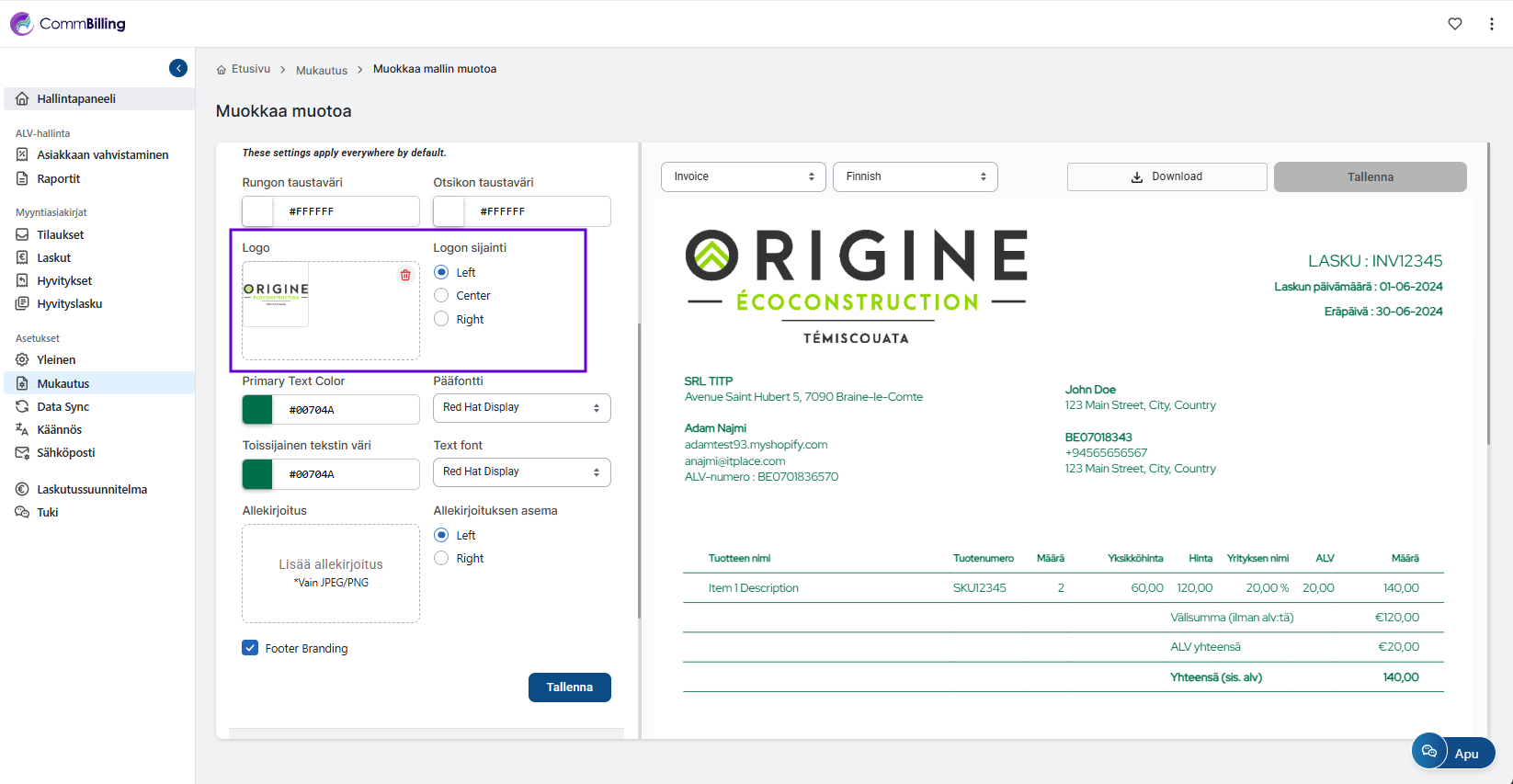Collapse the sidebar with the arrow button
This screenshot has height=784, width=1513.
178,68
